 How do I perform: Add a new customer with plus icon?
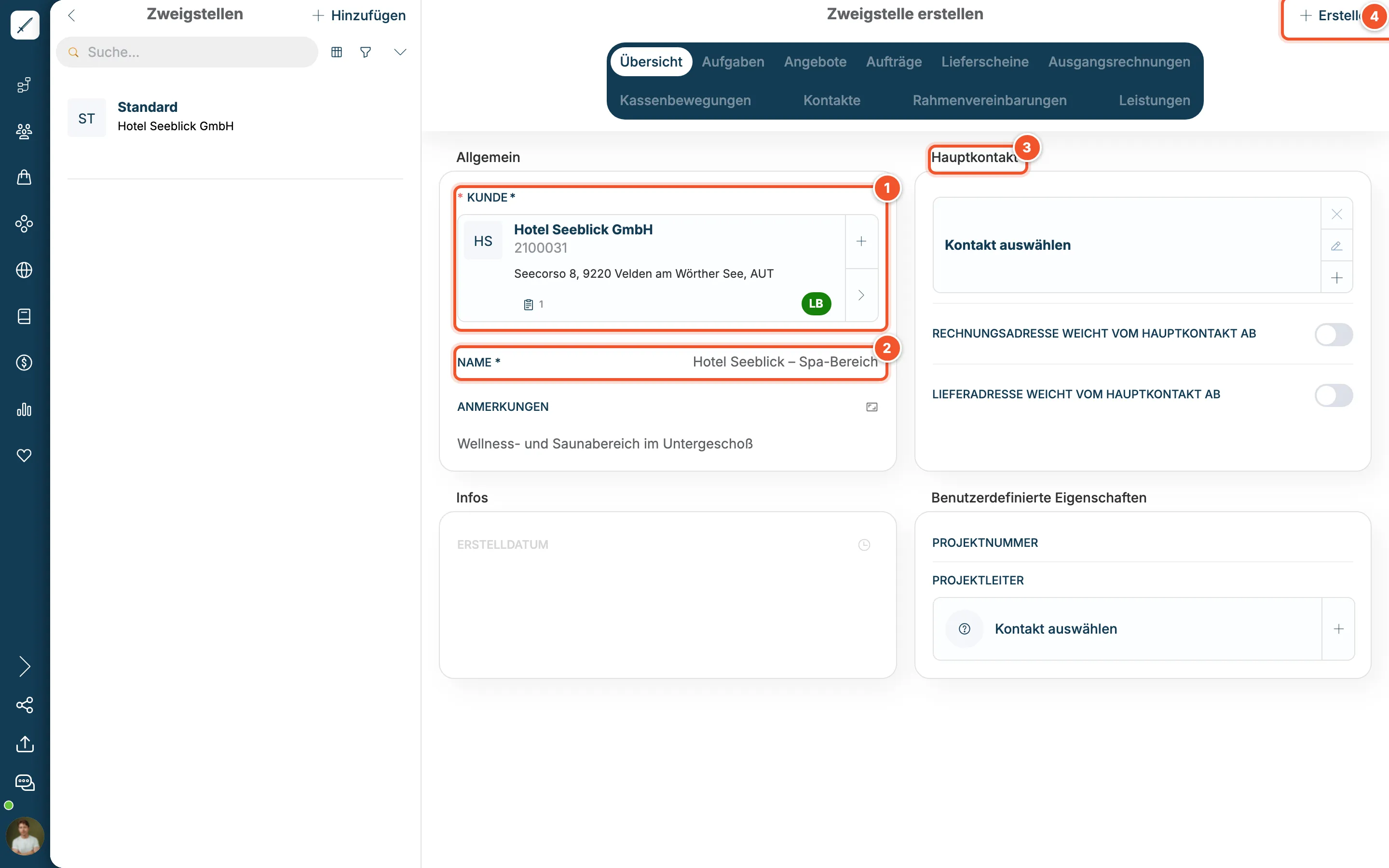861,242
